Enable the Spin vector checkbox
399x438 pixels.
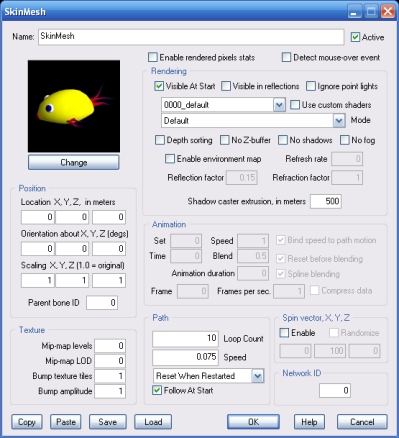[284, 333]
